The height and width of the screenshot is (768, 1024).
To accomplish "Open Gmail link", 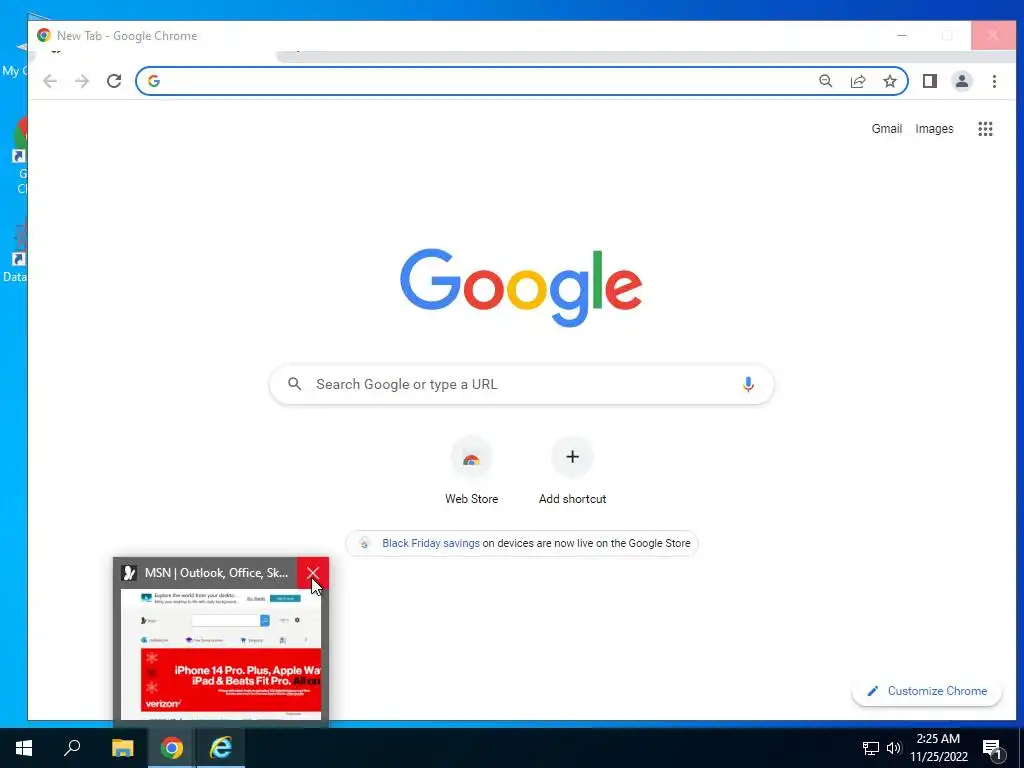I will pos(886,129).
